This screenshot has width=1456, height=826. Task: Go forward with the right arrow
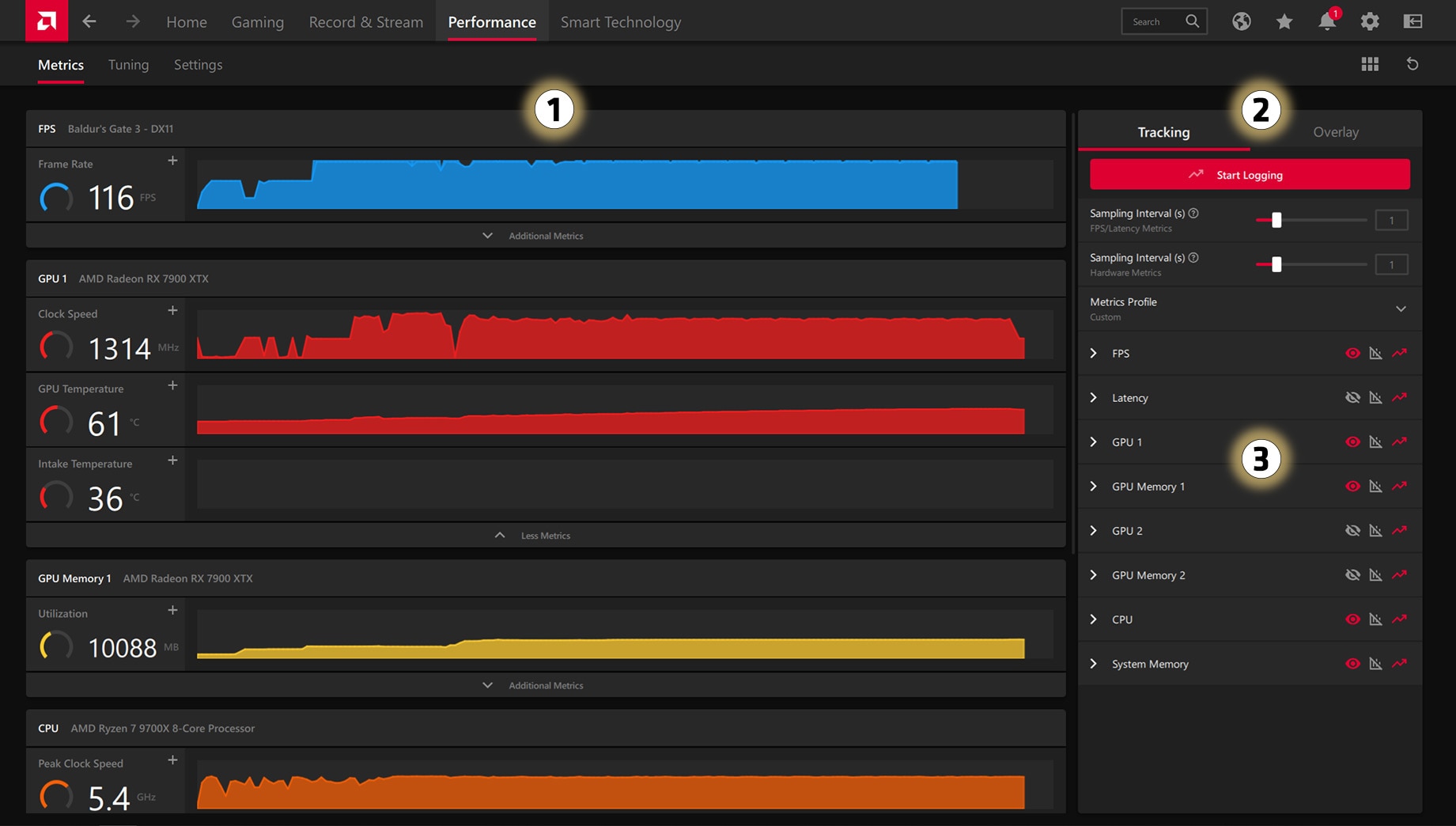(x=133, y=21)
